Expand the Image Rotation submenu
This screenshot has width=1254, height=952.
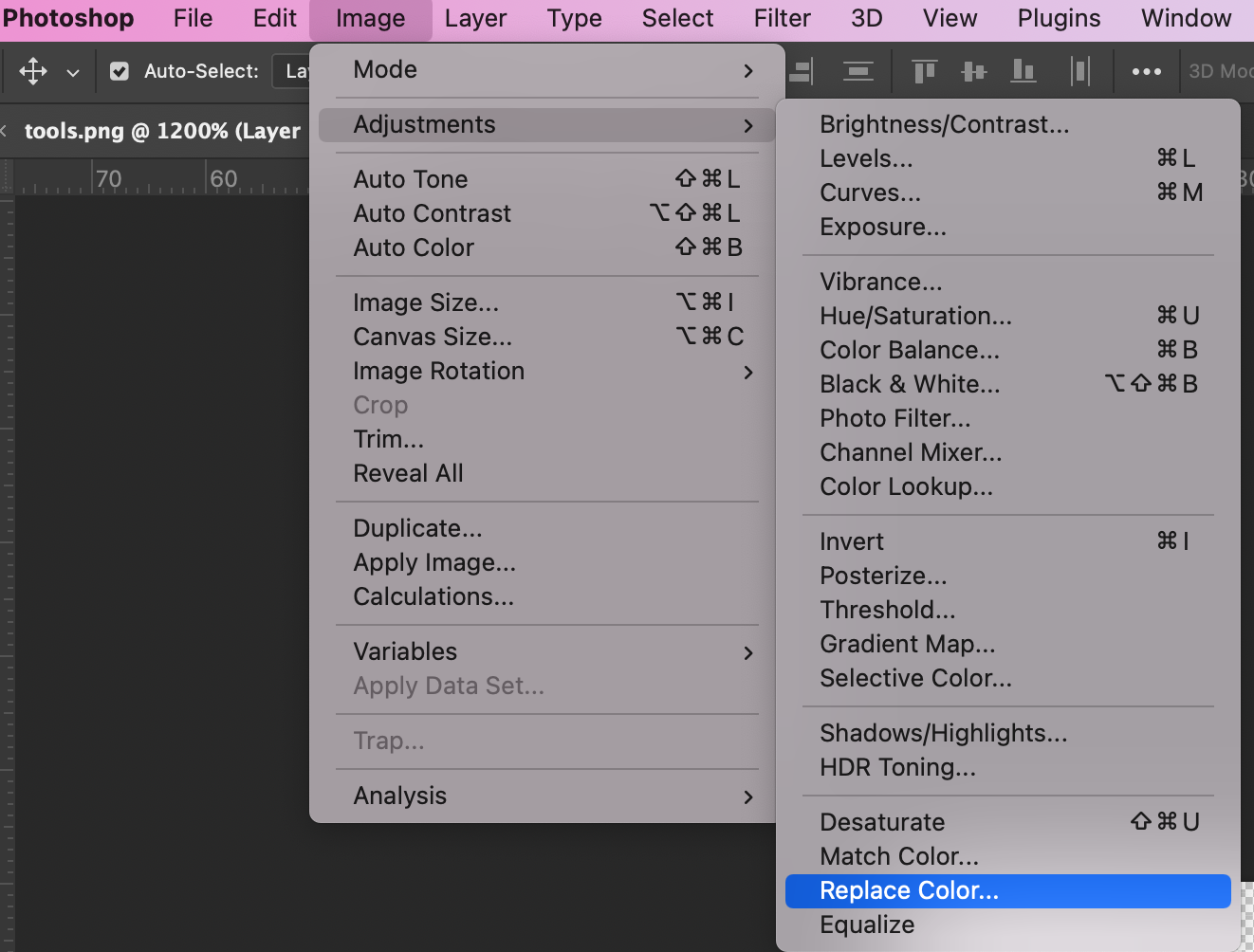pyautogui.click(x=547, y=371)
